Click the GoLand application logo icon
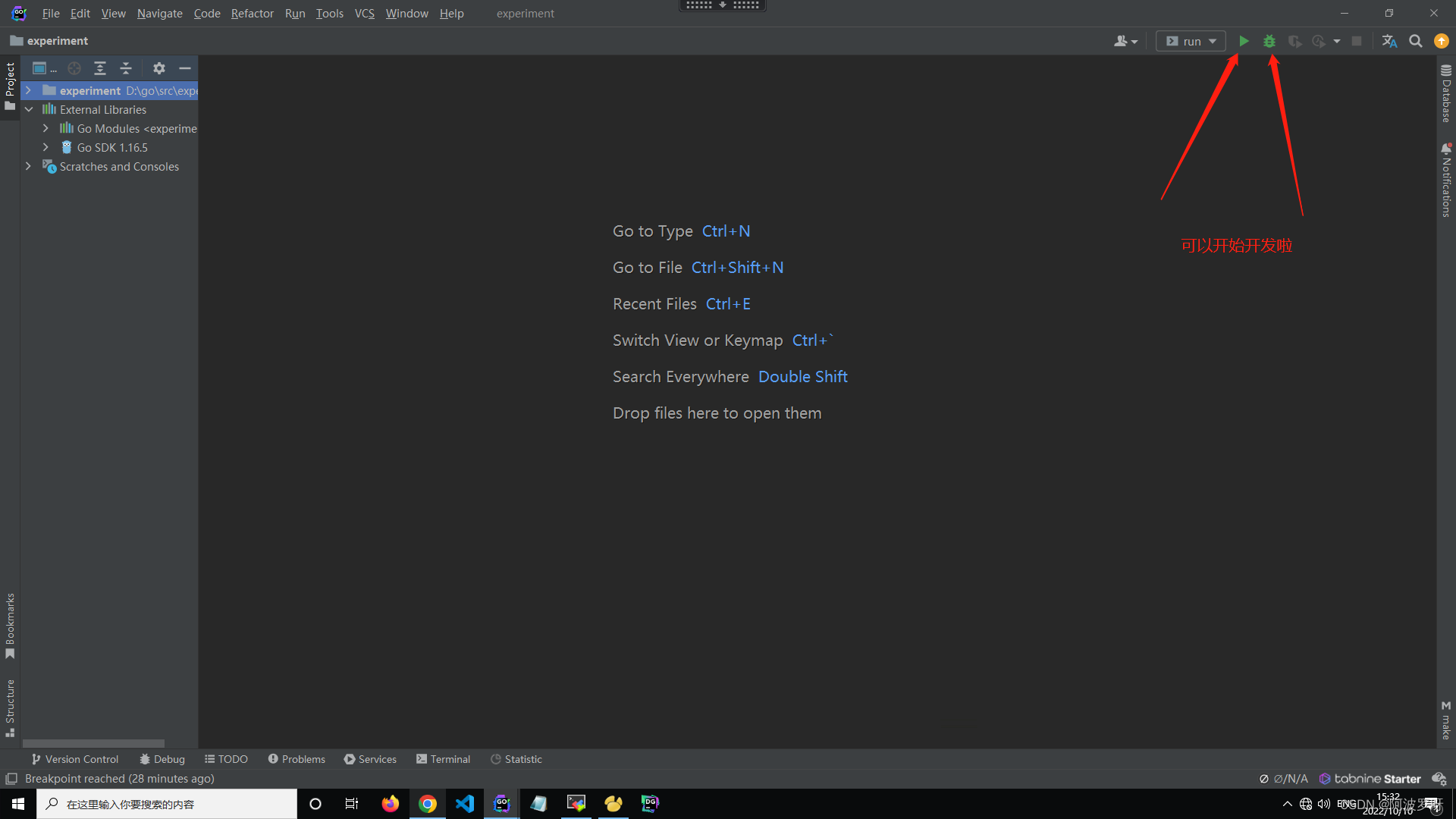The height and width of the screenshot is (819, 1456). click(x=19, y=13)
